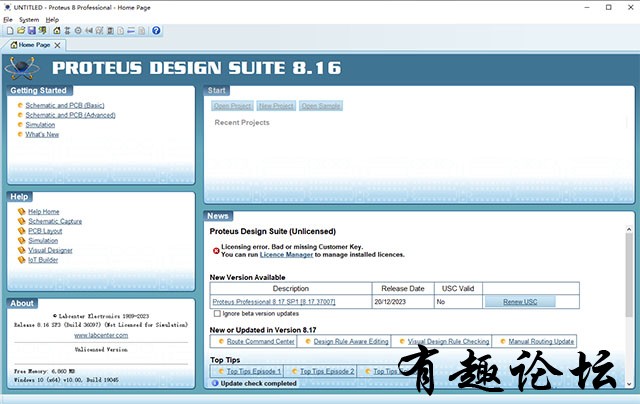Open the What's New link

pos(42,134)
